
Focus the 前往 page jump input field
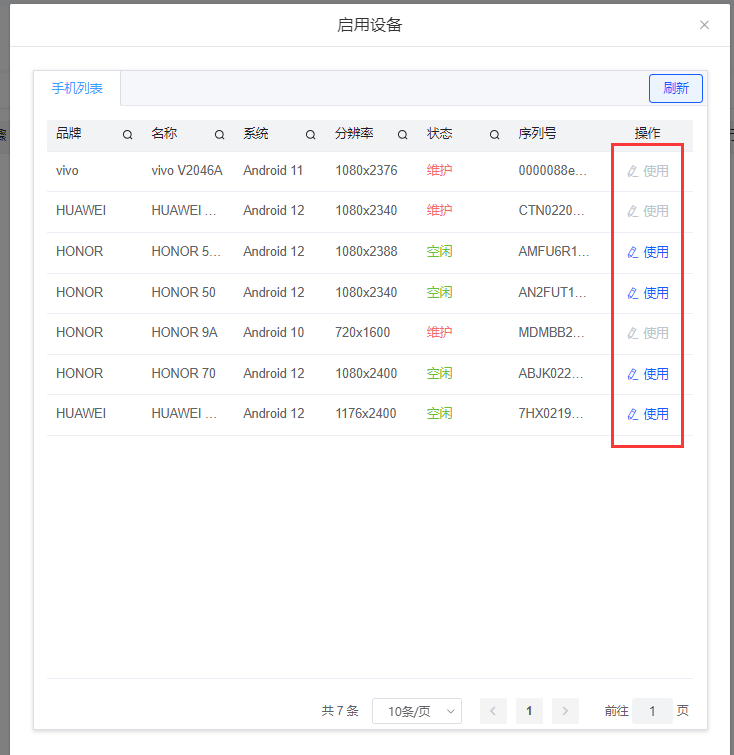653,711
